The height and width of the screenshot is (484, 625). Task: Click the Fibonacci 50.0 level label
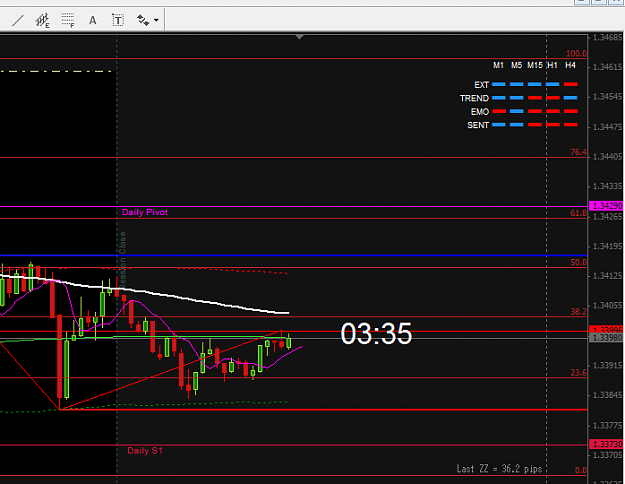[x=578, y=262]
